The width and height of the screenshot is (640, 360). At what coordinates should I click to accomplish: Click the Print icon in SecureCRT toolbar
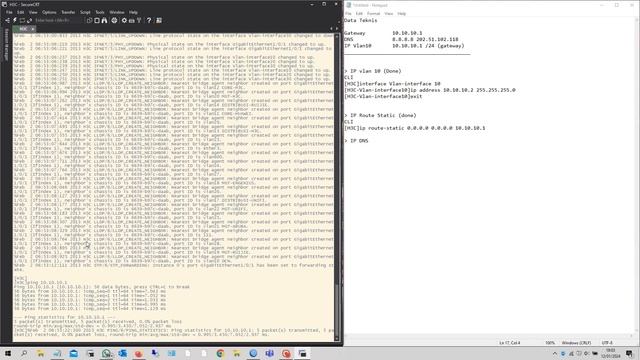coord(114,20)
